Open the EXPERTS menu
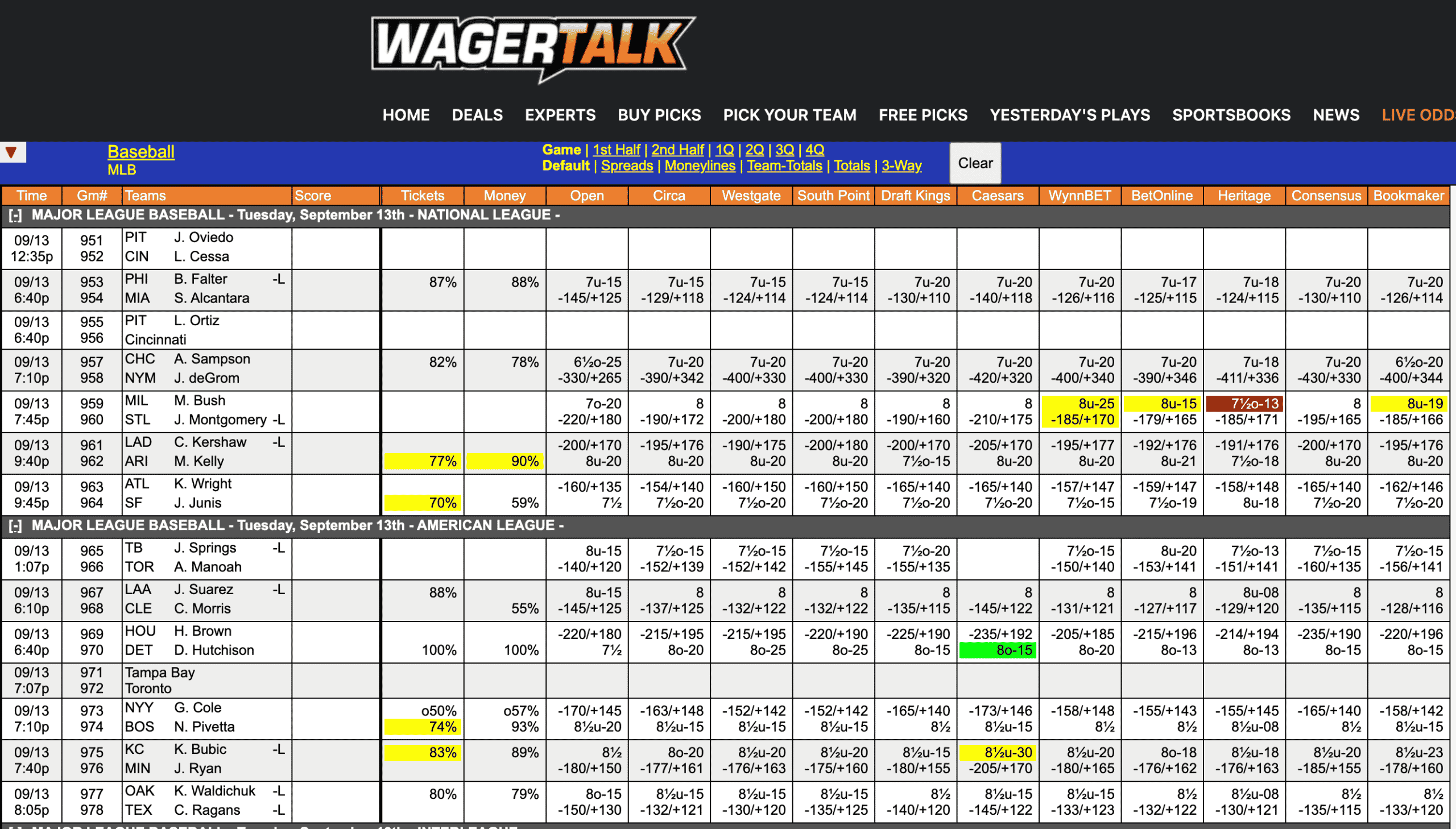Image resolution: width=1456 pixels, height=829 pixels. [560, 115]
